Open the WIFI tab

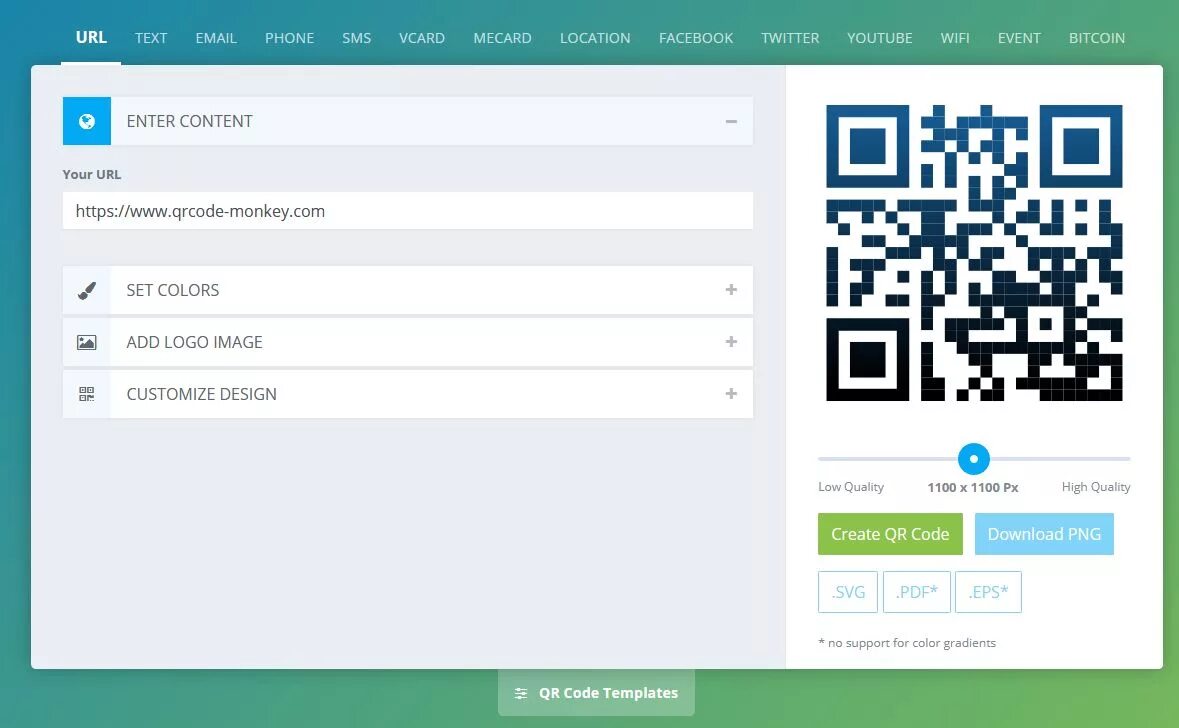(x=955, y=38)
